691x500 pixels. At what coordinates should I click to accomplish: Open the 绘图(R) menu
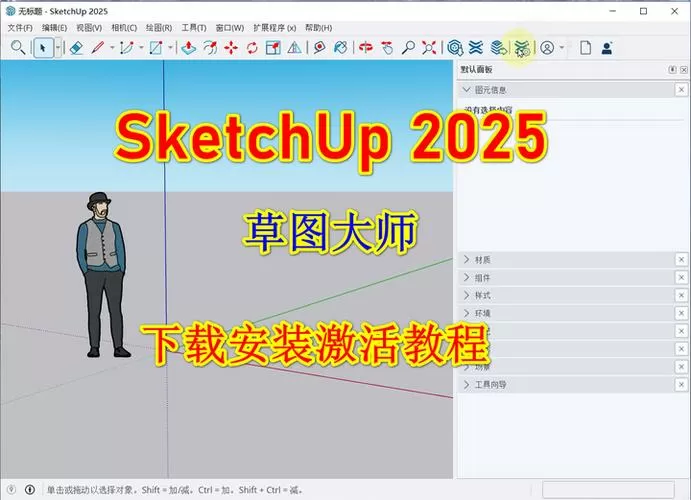159,28
